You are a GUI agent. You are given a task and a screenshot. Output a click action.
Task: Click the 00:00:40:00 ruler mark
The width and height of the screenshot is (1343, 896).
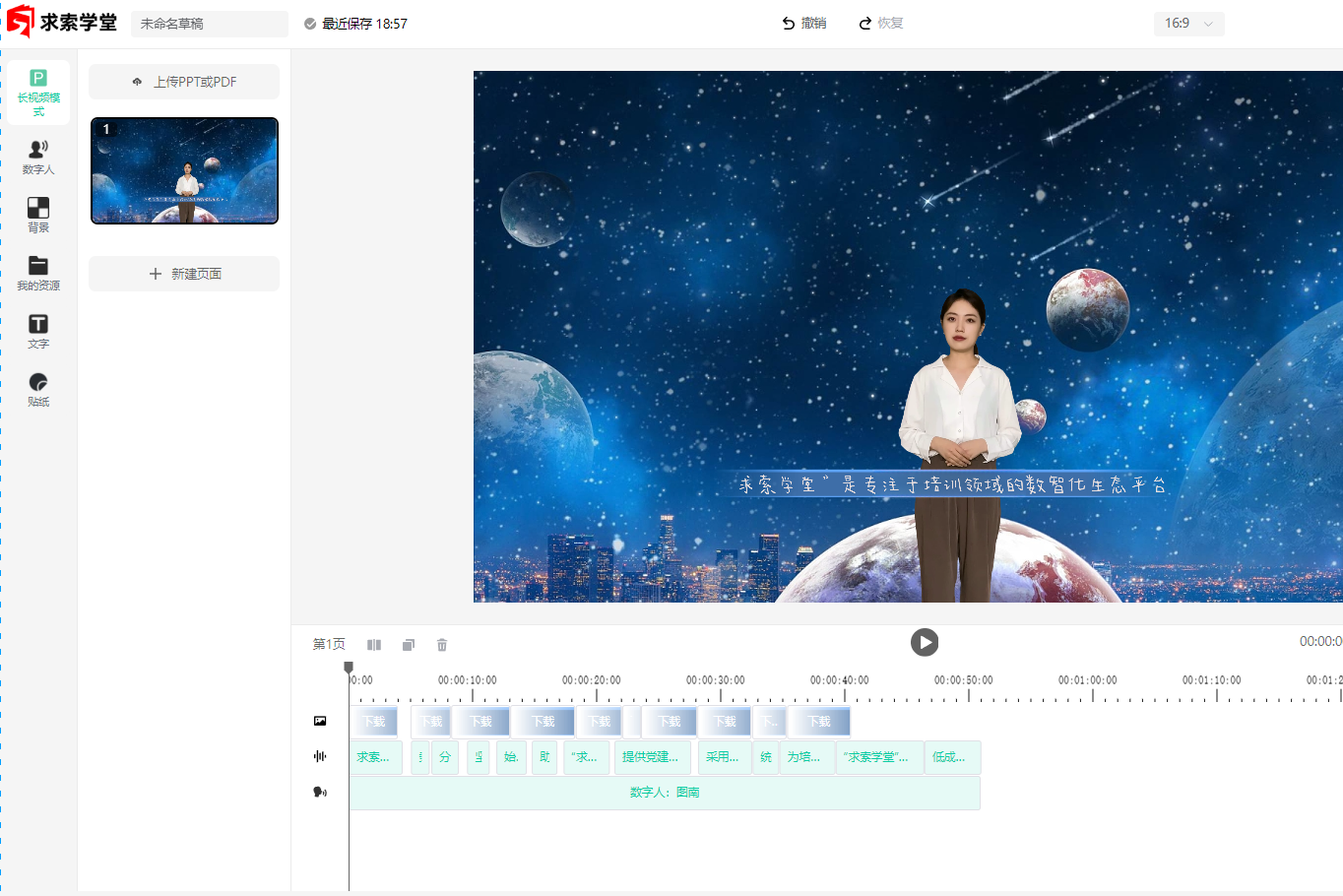(x=840, y=680)
